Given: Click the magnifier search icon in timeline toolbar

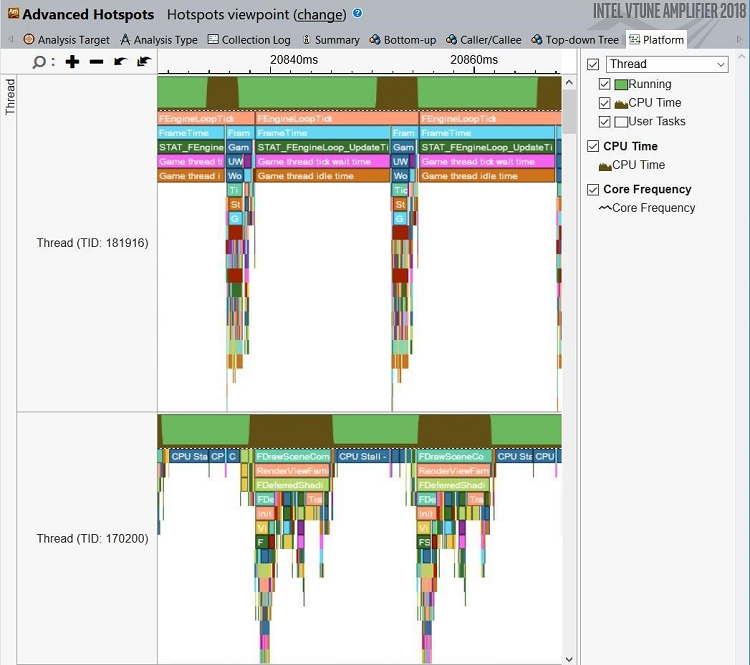Looking at the screenshot, I should tap(39, 62).
